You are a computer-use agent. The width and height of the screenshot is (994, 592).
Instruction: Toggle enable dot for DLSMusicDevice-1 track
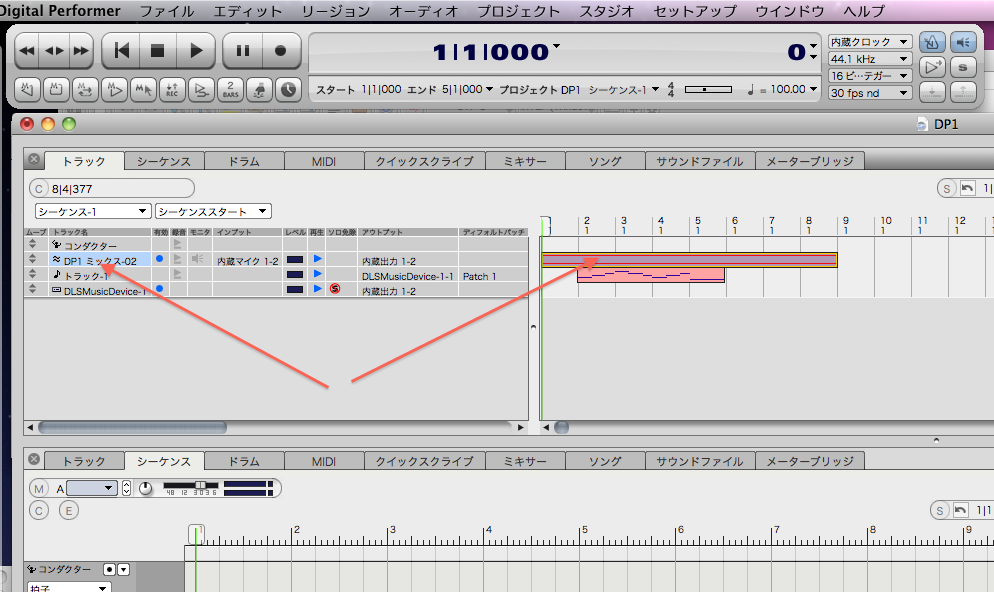click(x=160, y=288)
